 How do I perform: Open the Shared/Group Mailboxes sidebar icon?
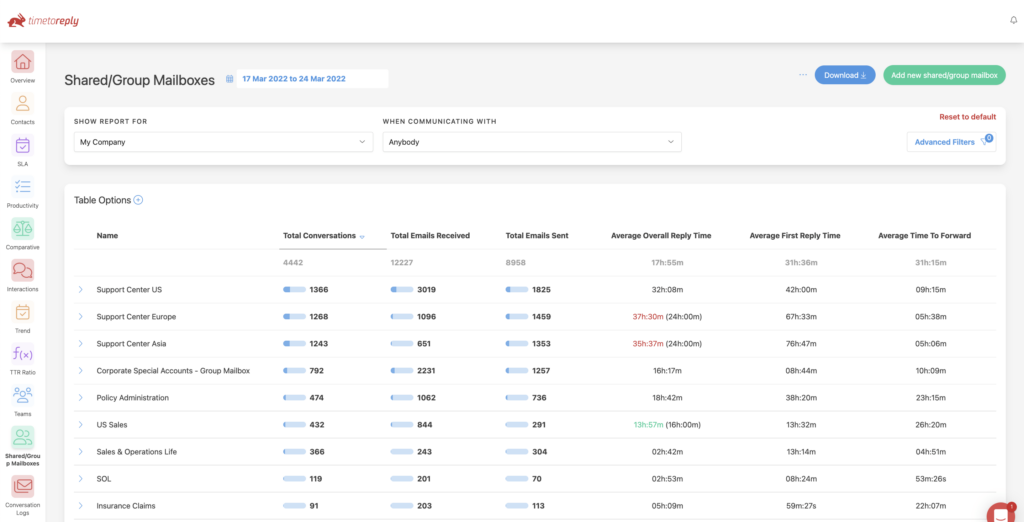pos(23,437)
